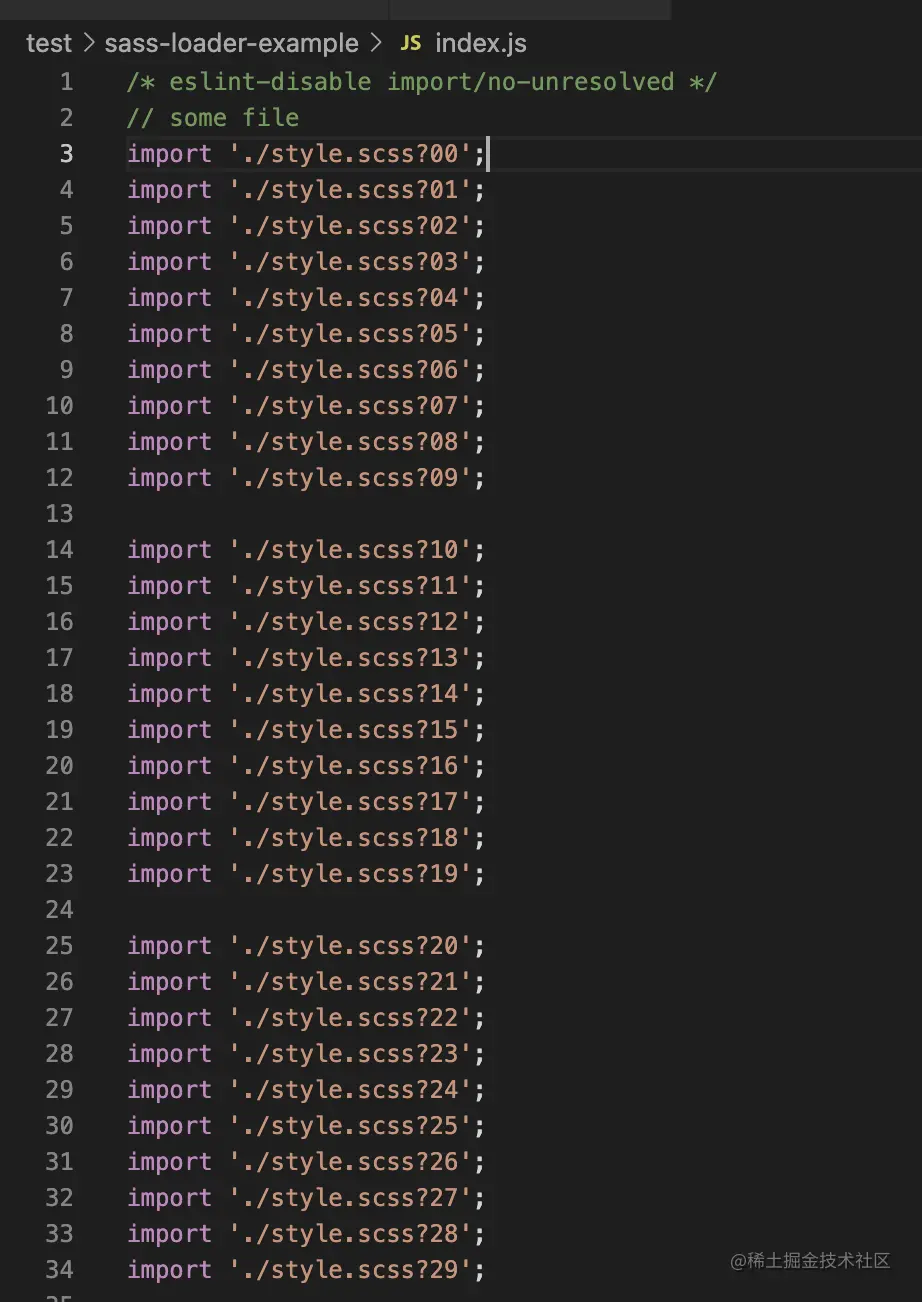Click line number 34 in gutter
Image resolution: width=922 pixels, height=1302 pixels.
click(59, 1270)
